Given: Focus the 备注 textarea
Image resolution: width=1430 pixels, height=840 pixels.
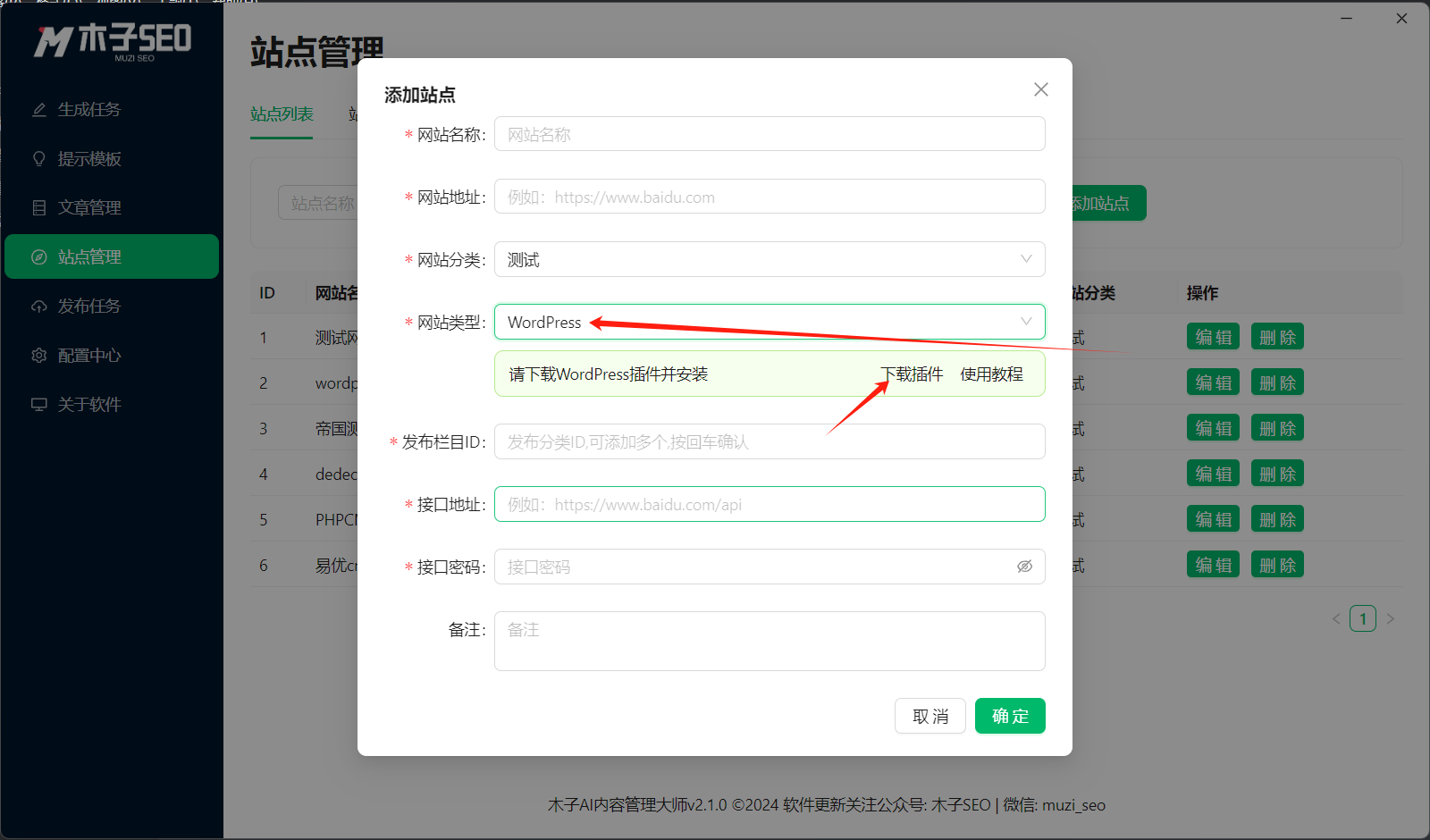Looking at the screenshot, I should point(770,641).
